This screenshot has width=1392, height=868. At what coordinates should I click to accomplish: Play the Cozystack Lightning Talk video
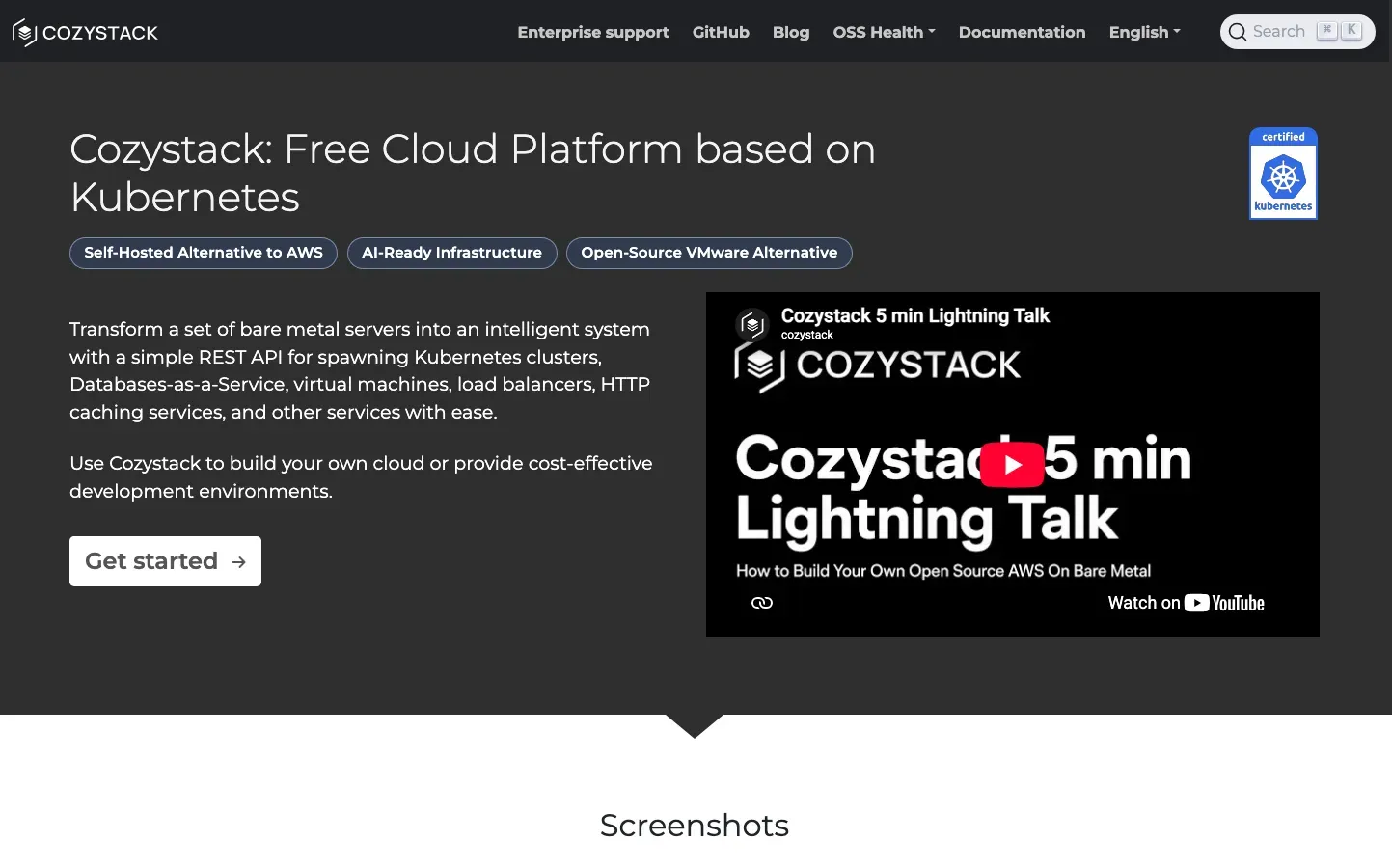click(x=1012, y=464)
